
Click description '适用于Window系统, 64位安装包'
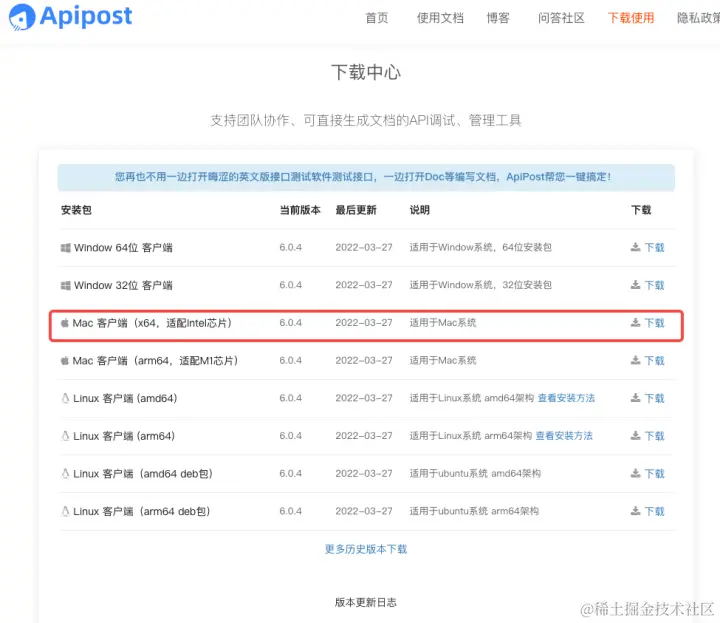coord(481,247)
